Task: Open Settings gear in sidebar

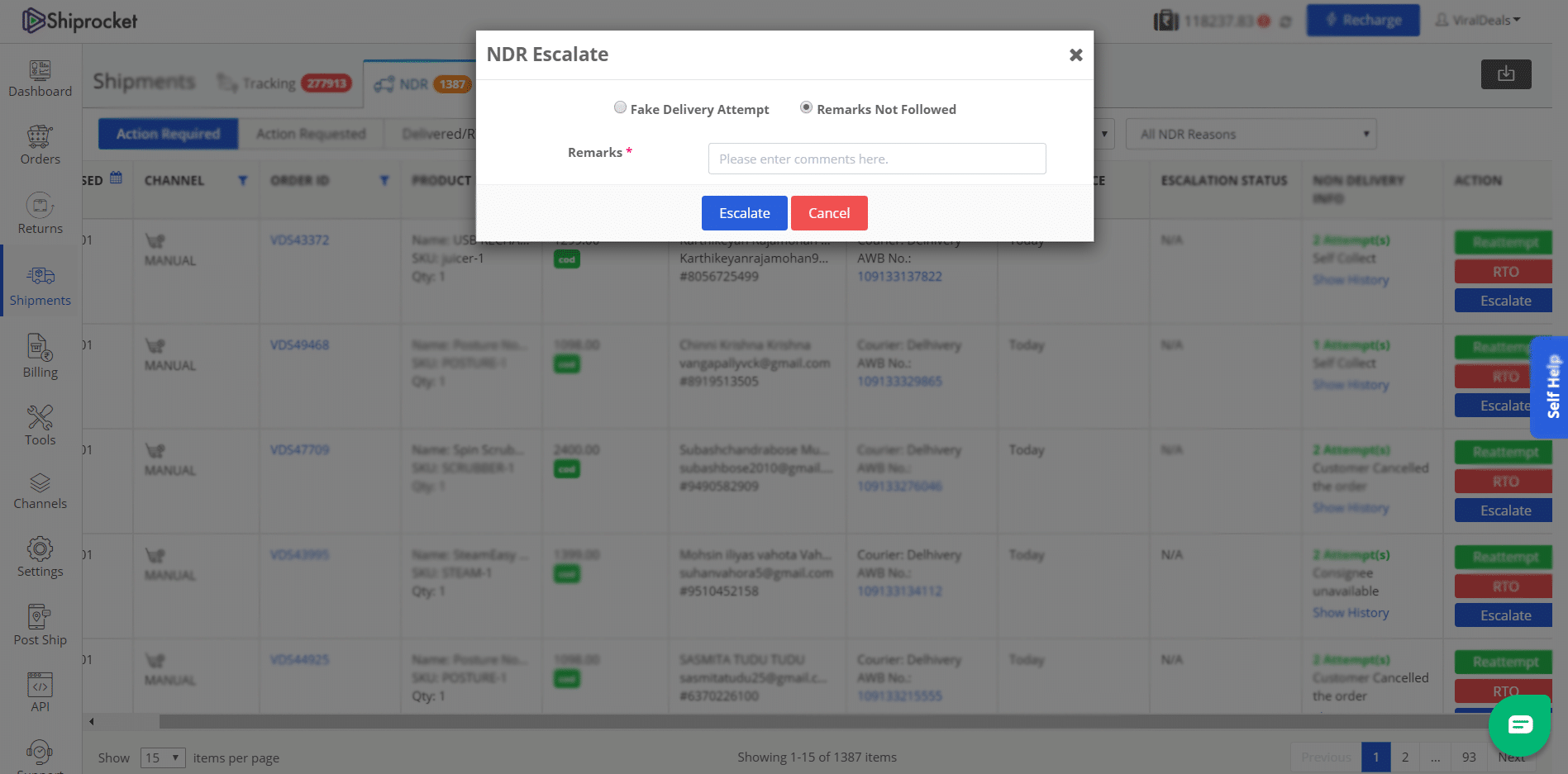Action: tap(41, 549)
